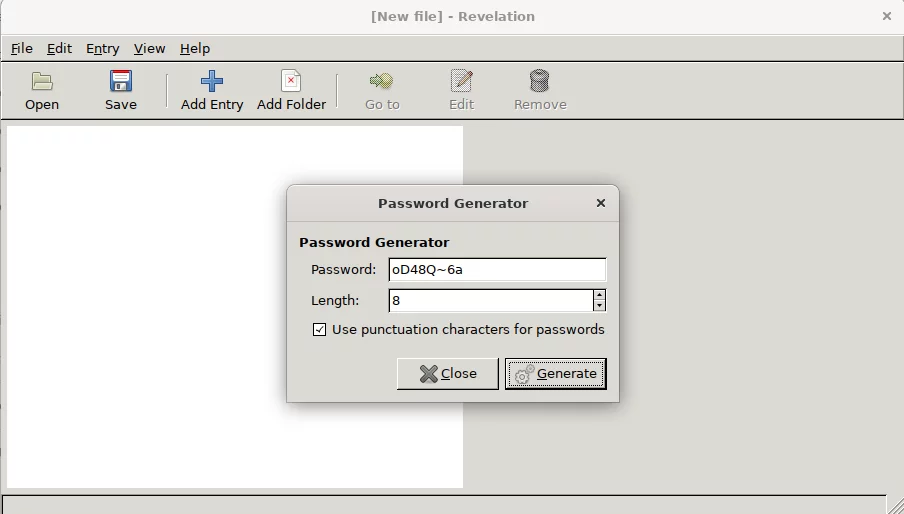The width and height of the screenshot is (904, 514).
Task: Generate a new password
Action: [556, 374]
